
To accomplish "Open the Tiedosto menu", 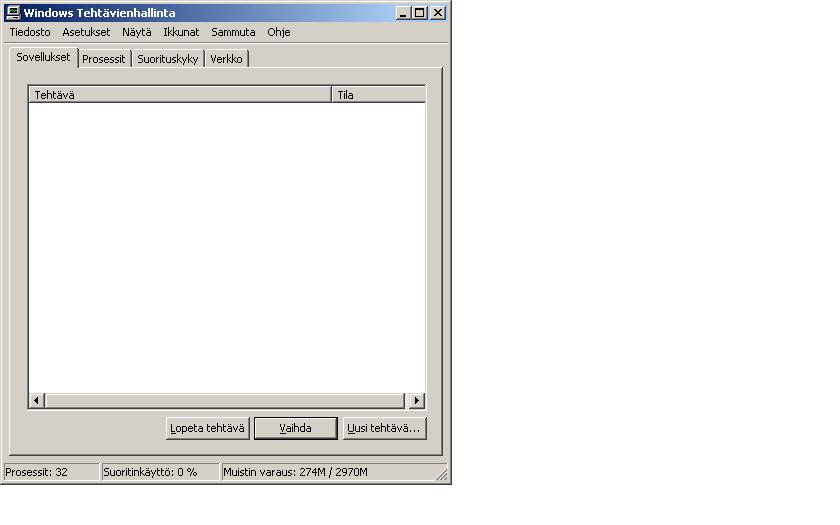I will (30, 32).
